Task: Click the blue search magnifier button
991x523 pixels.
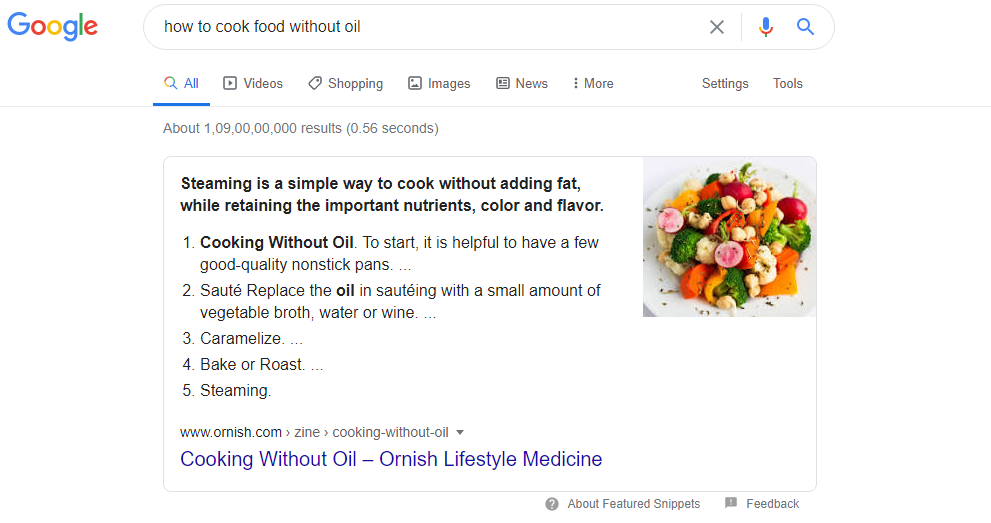Action: click(805, 27)
